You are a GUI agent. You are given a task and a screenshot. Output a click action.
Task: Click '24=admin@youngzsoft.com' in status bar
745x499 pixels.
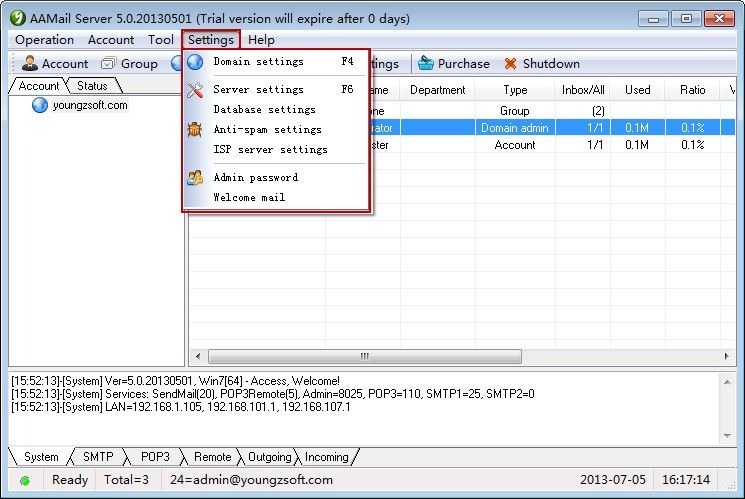[x=251, y=480]
